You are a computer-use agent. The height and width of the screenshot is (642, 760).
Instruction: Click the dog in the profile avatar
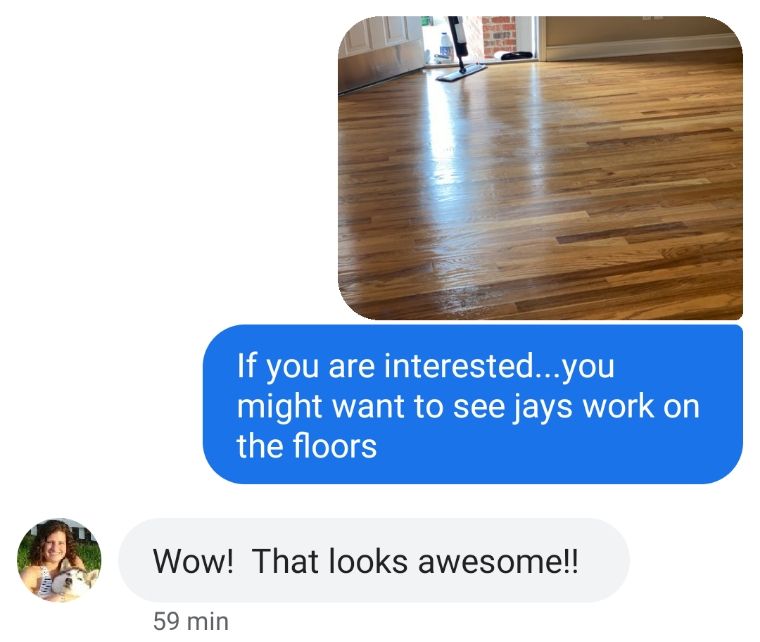pos(73,580)
